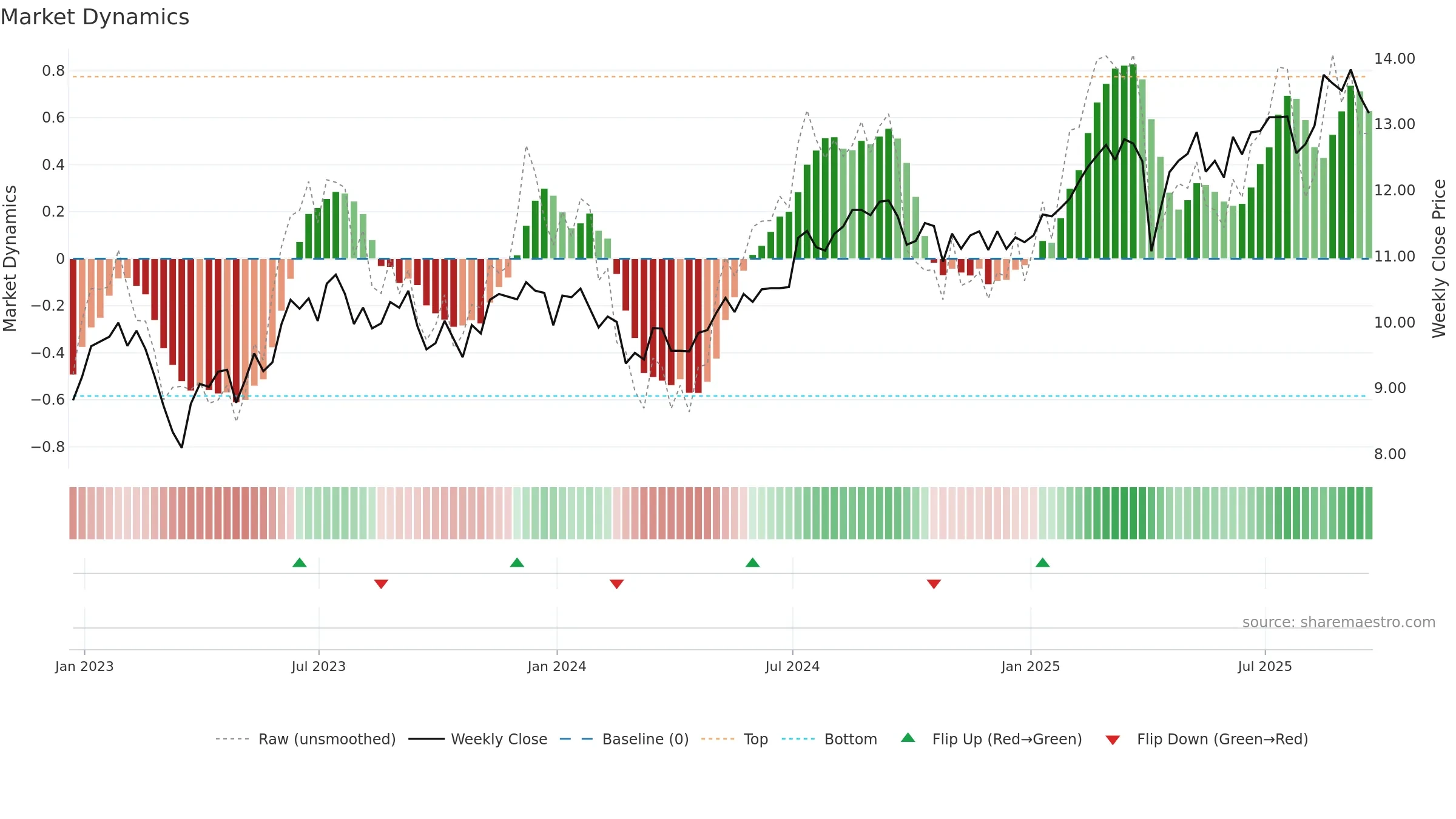
Task: Select the flip-down marker after Jan 2024
Action: (616, 584)
